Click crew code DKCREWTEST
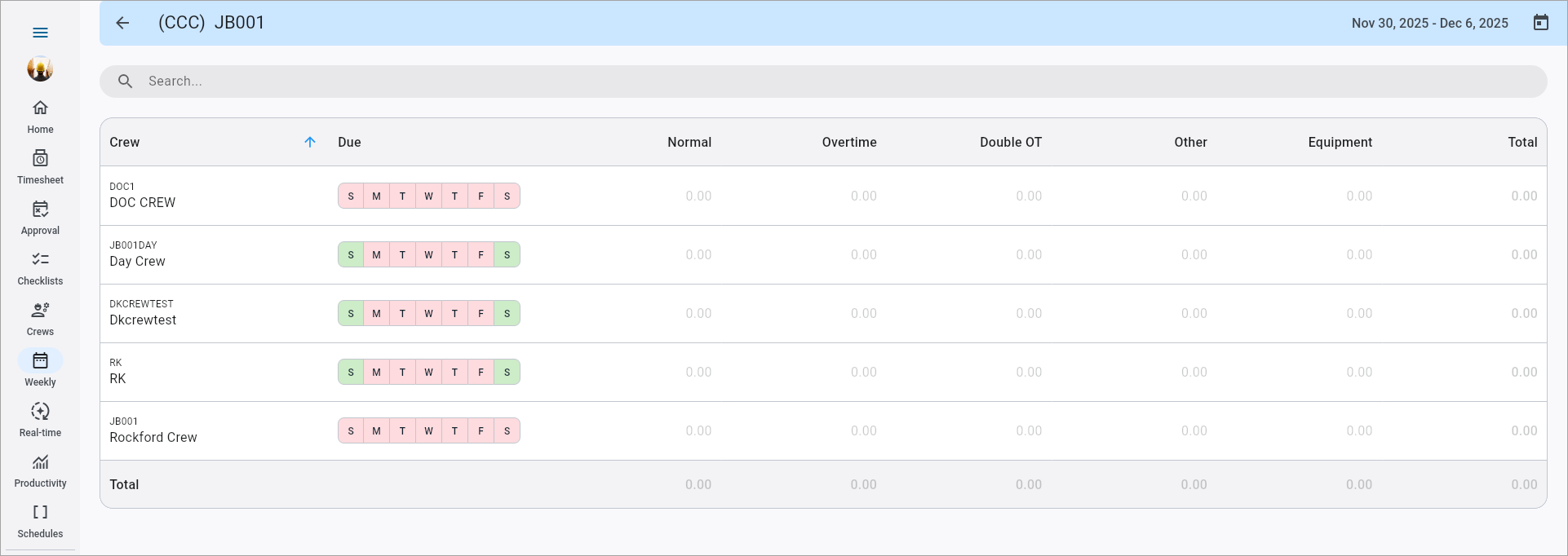 [141, 303]
